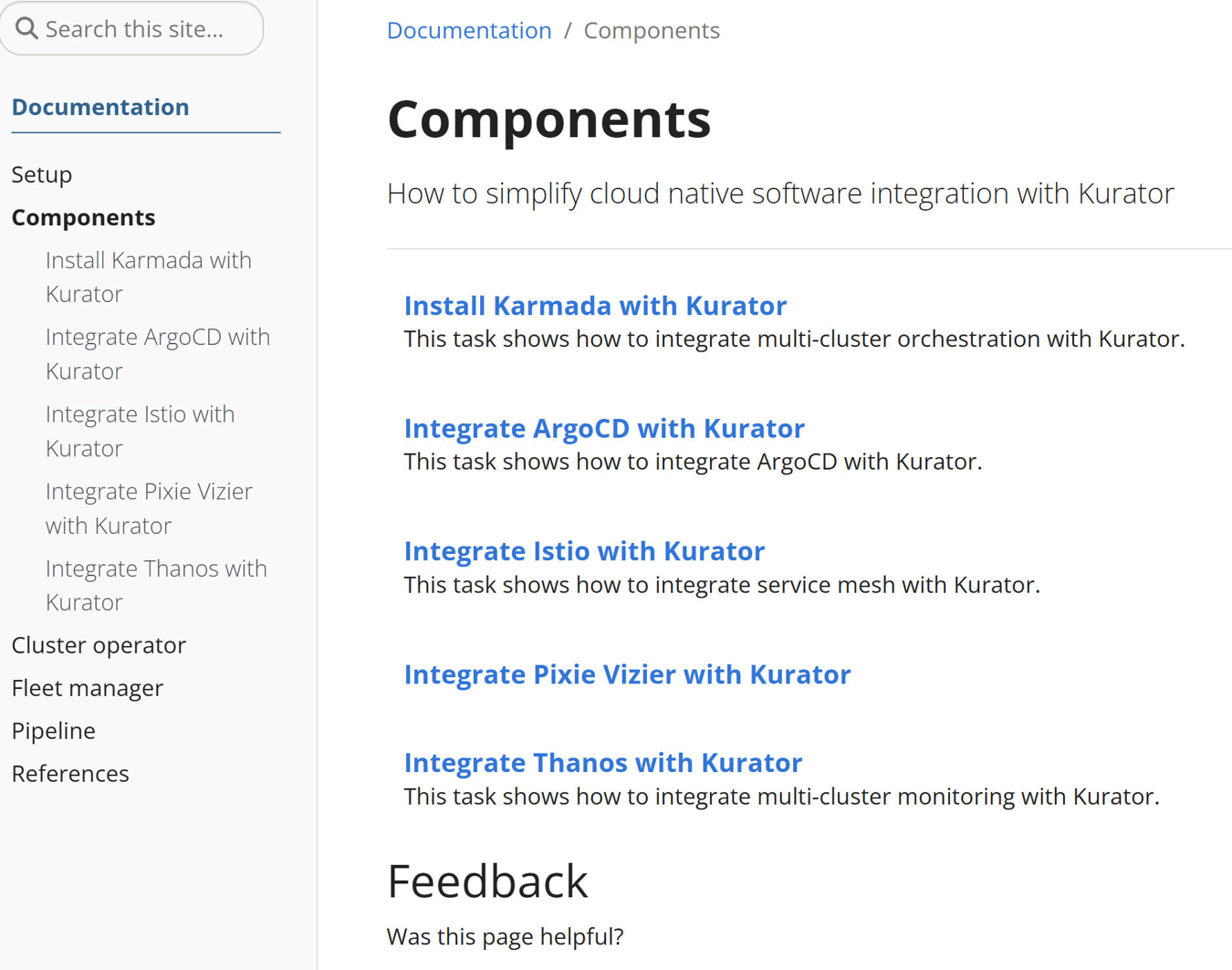Open Integrate Istio with Kurator heading link
Viewport: 1232px width, 970px height.
pos(584,551)
